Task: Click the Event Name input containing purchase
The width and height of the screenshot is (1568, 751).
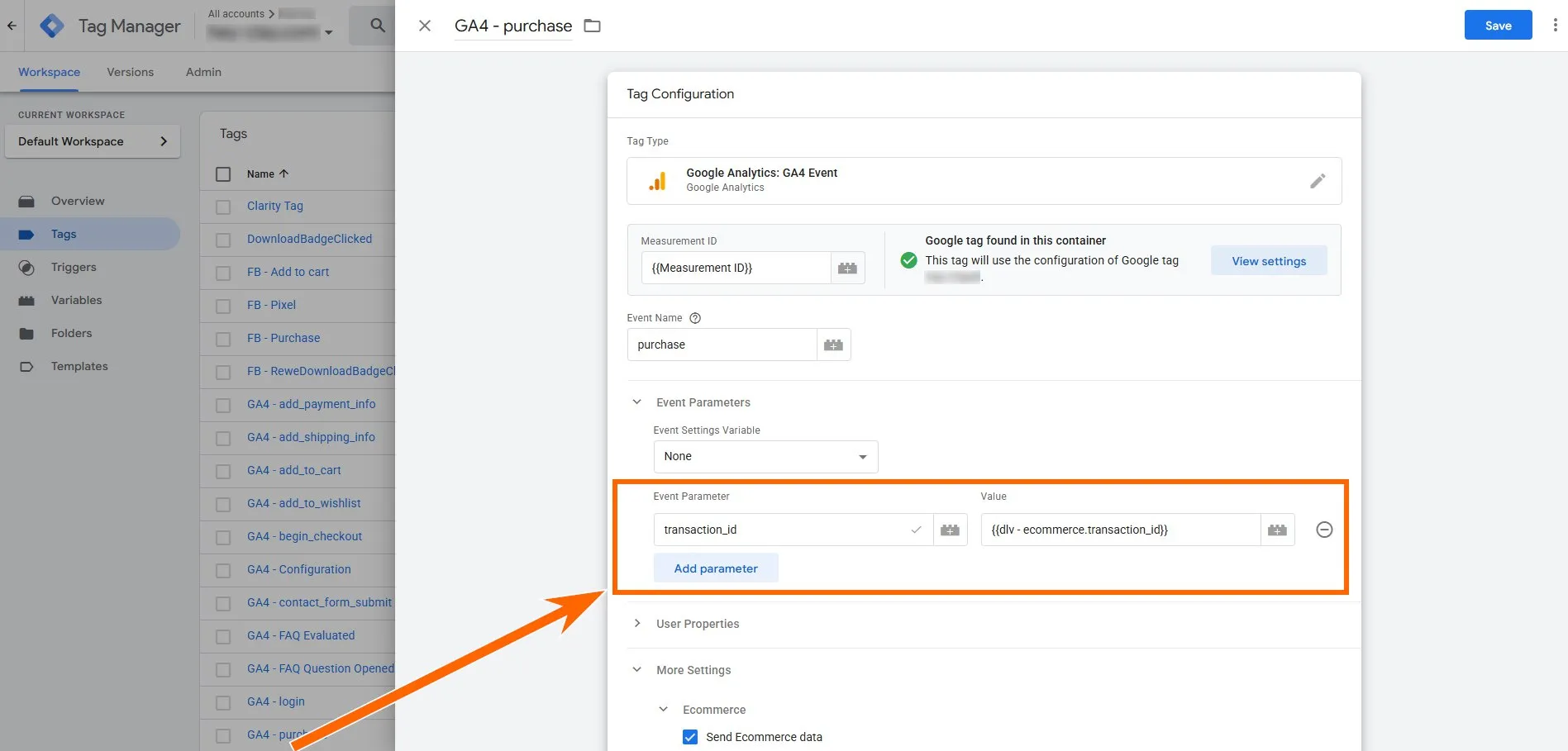Action: pos(722,345)
